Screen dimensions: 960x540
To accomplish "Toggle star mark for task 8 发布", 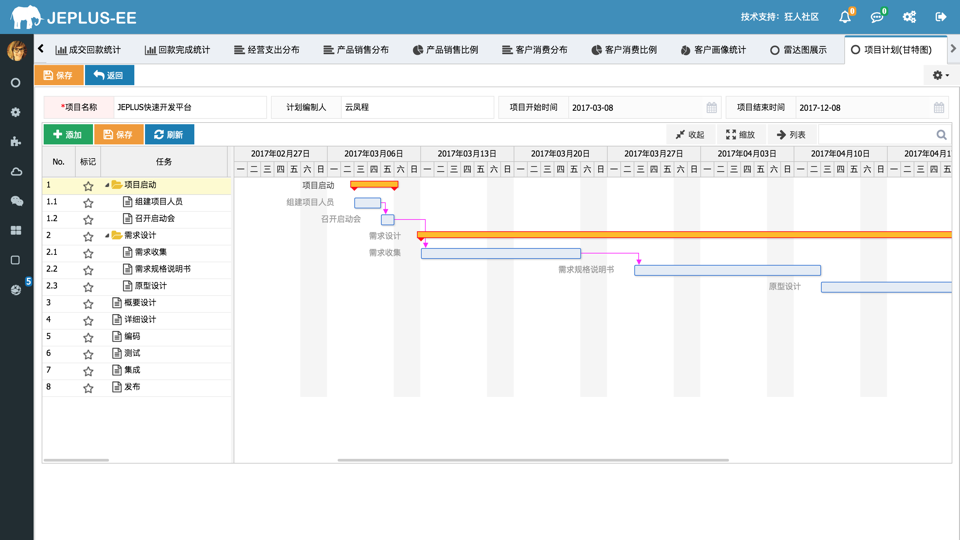I will point(88,388).
